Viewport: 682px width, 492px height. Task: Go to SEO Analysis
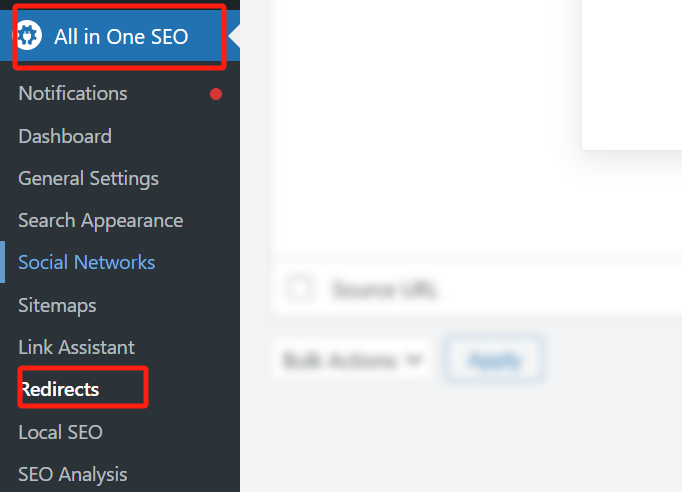point(72,474)
